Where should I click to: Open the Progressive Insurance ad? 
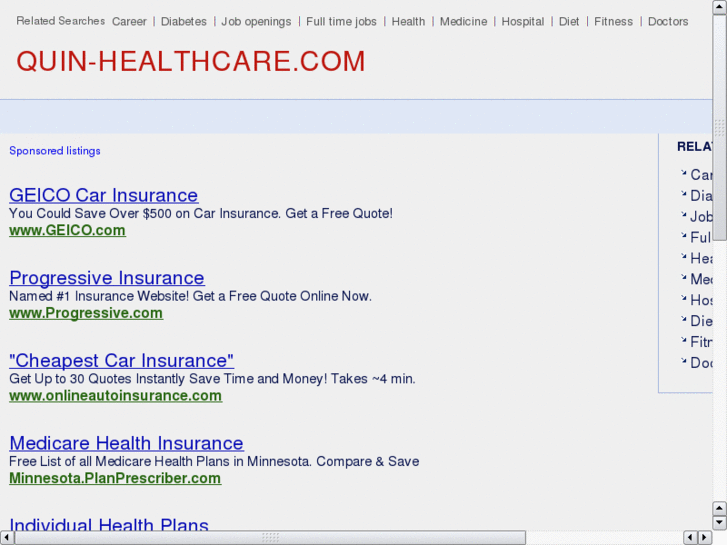[107, 278]
